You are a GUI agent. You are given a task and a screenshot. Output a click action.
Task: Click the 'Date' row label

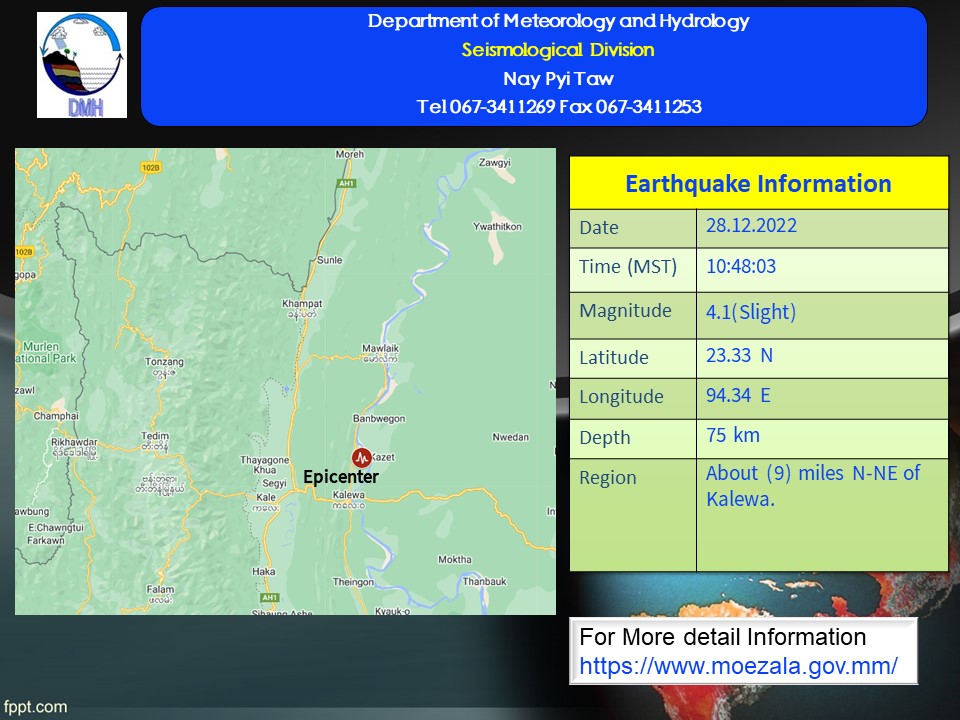click(599, 228)
